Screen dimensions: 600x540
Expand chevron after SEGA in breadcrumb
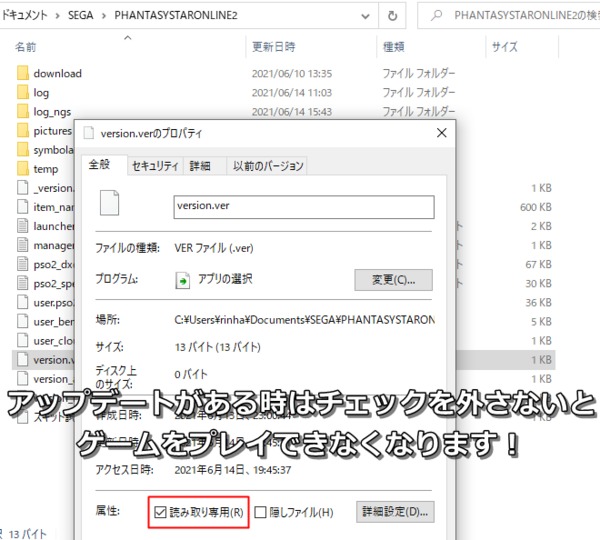[x=104, y=16]
